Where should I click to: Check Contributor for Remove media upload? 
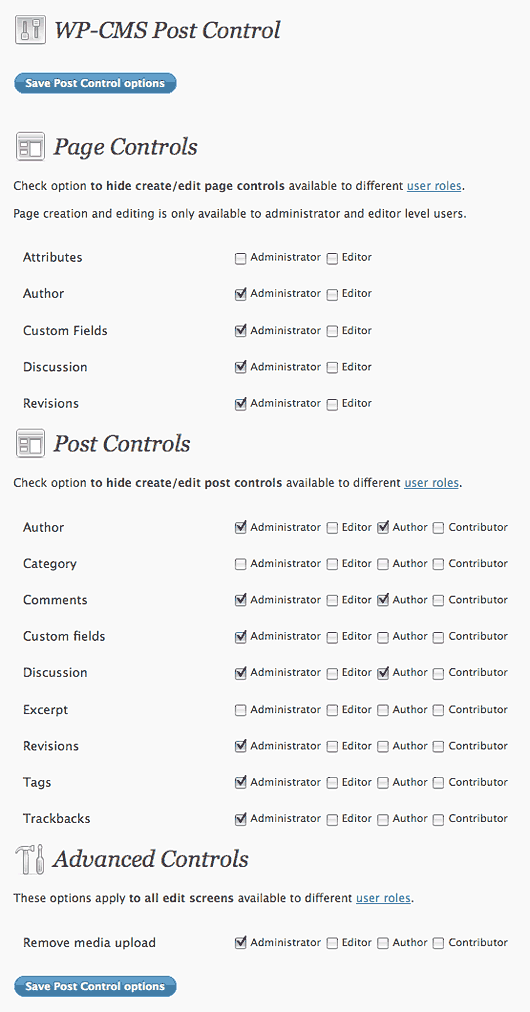[x=438, y=944]
